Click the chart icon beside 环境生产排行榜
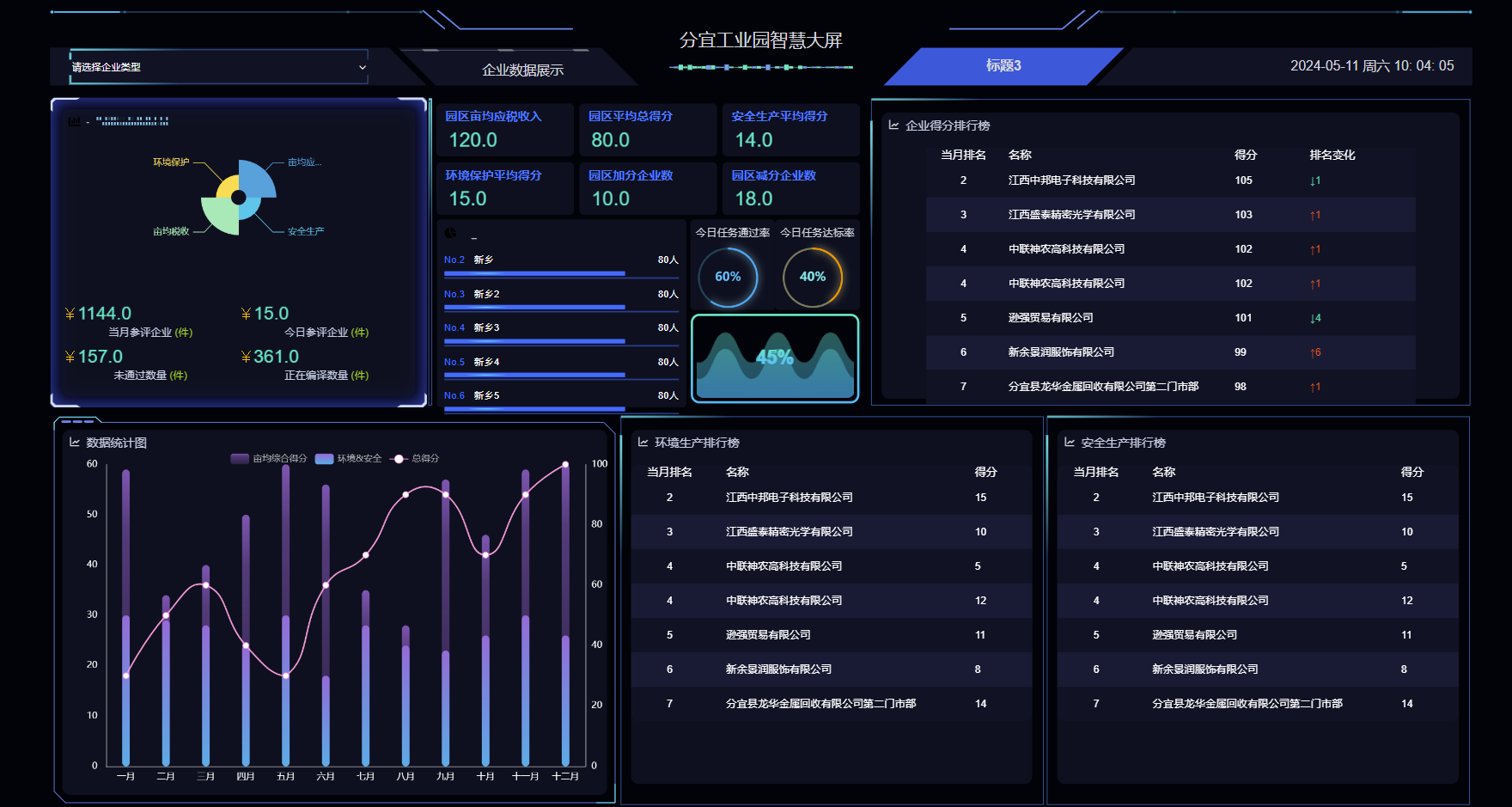The width and height of the screenshot is (1512, 807). [643, 443]
